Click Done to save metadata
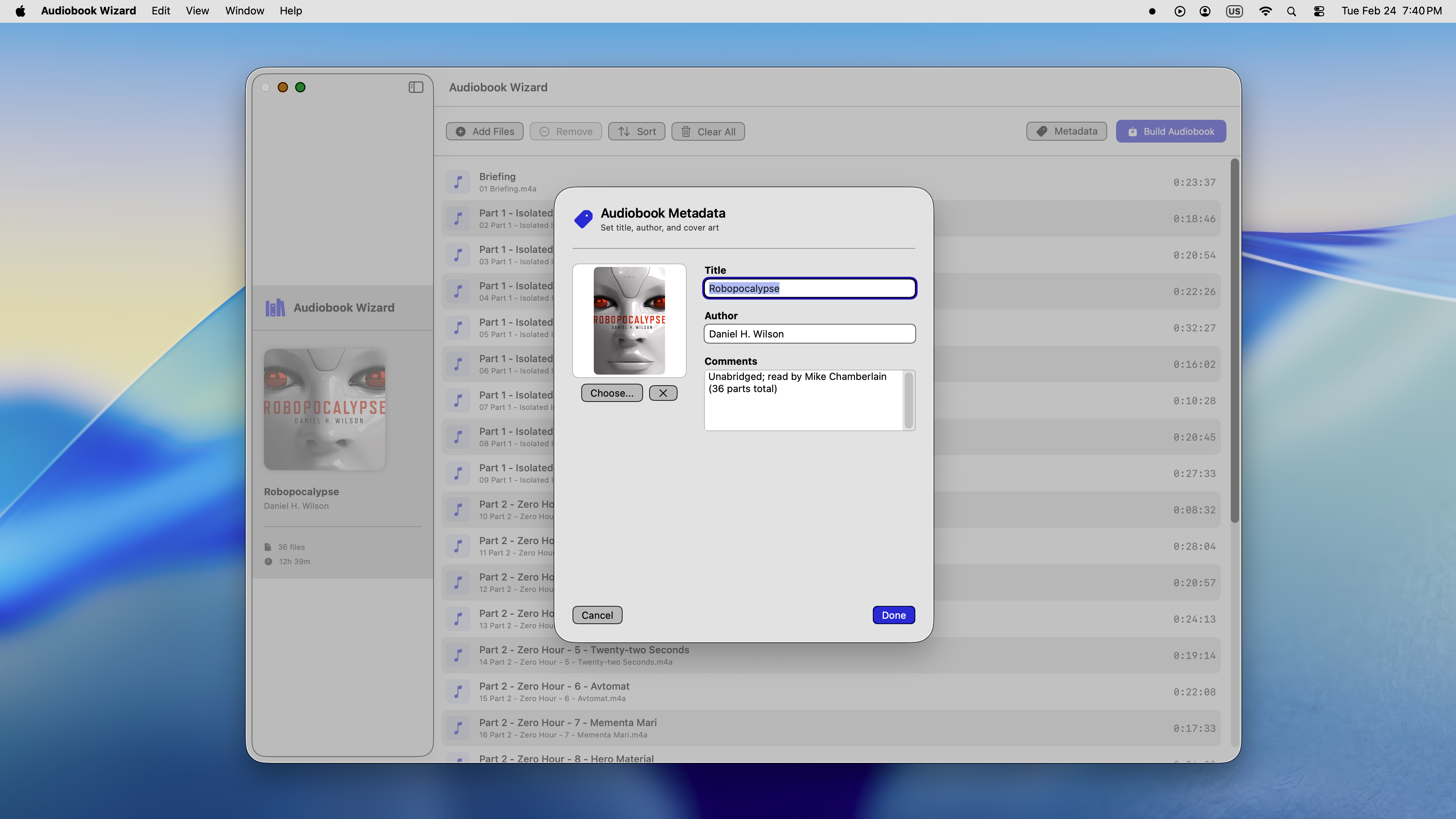 (893, 614)
